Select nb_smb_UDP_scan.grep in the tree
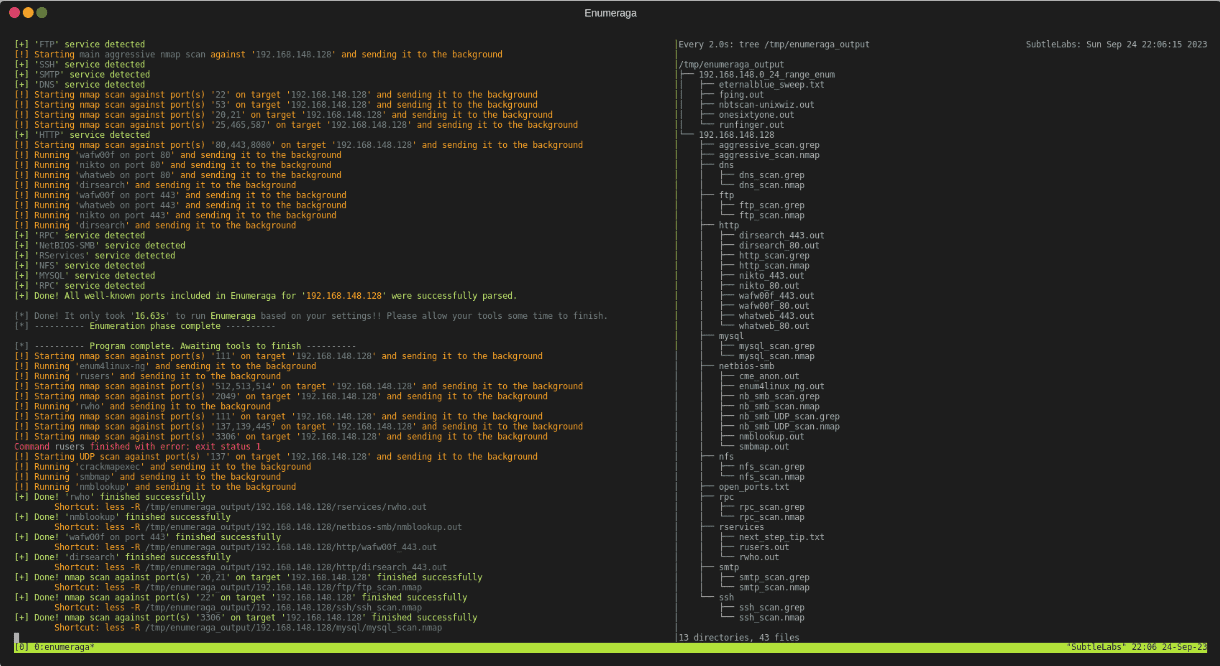Image resolution: width=1220 pixels, height=666 pixels. (x=788, y=416)
